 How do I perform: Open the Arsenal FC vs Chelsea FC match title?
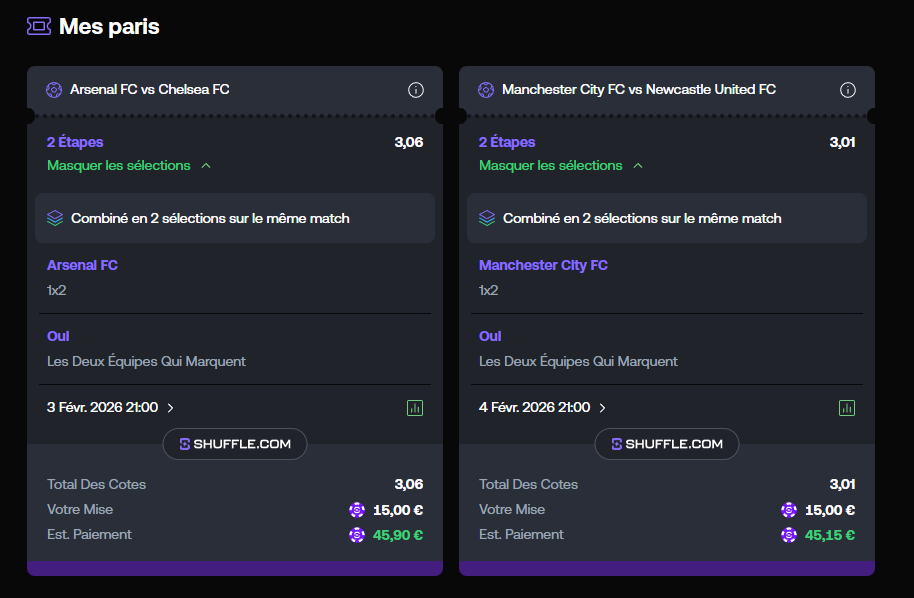pos(150,89)
